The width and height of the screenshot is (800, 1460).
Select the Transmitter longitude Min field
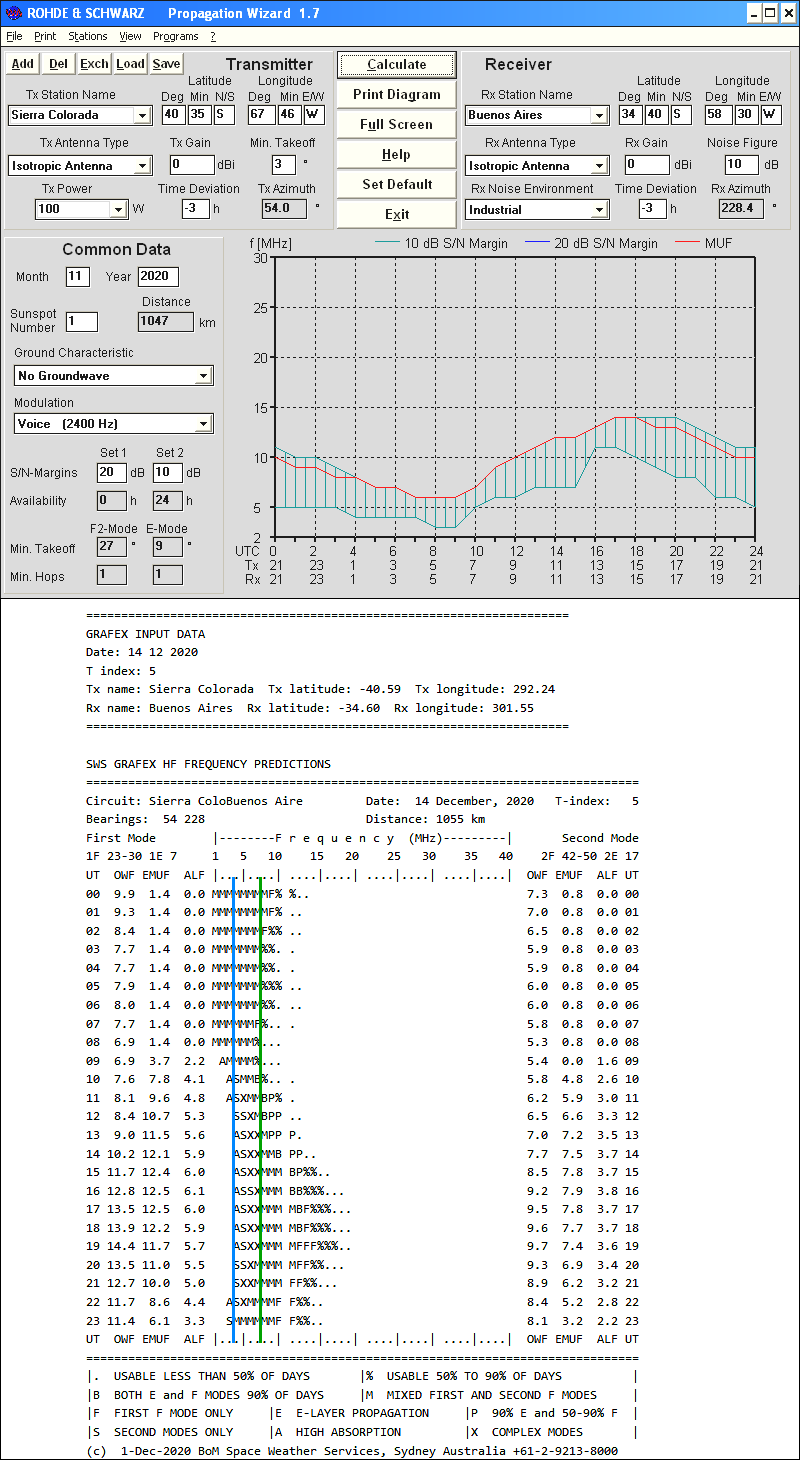coord(289,114)
